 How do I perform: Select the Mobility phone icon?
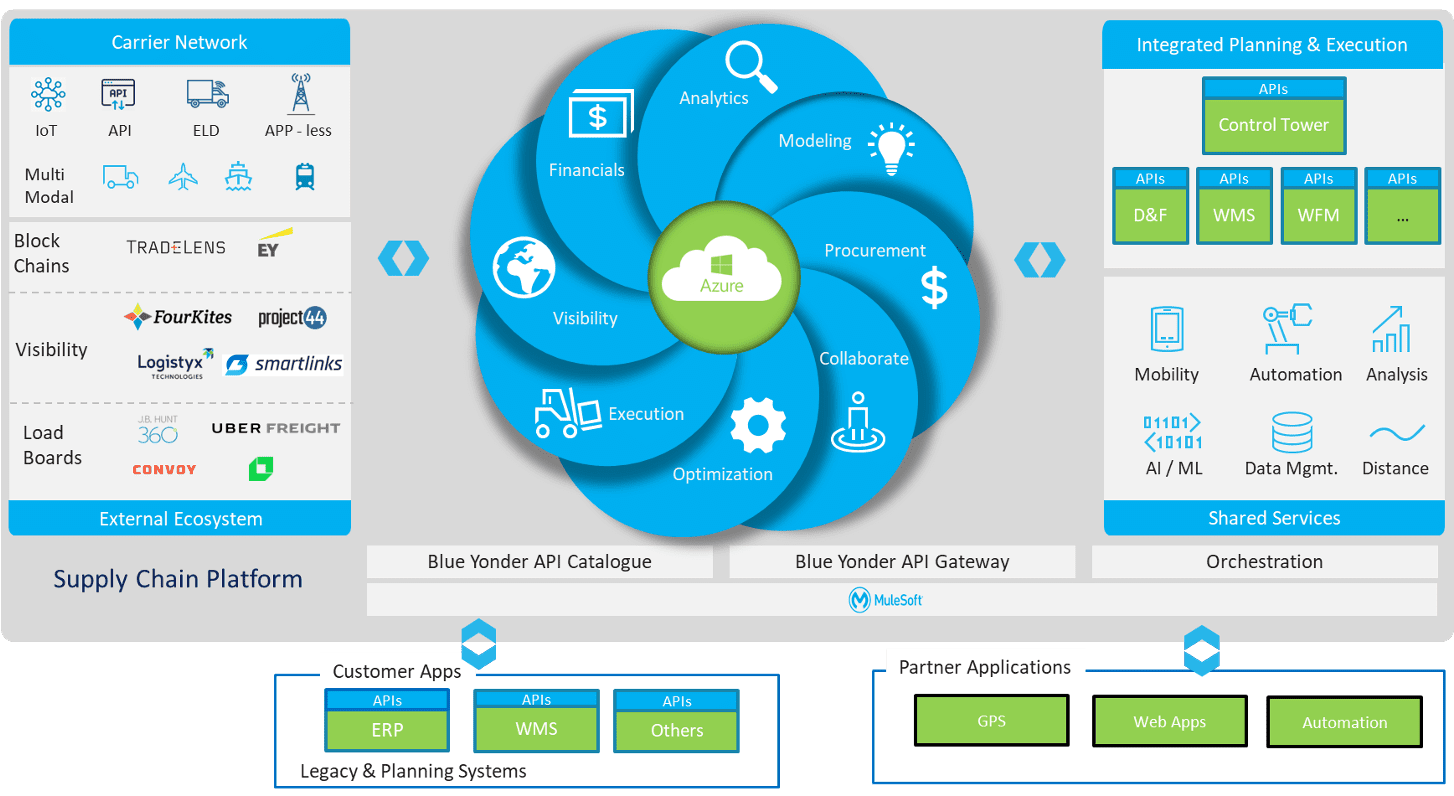tap(1167, 329)
